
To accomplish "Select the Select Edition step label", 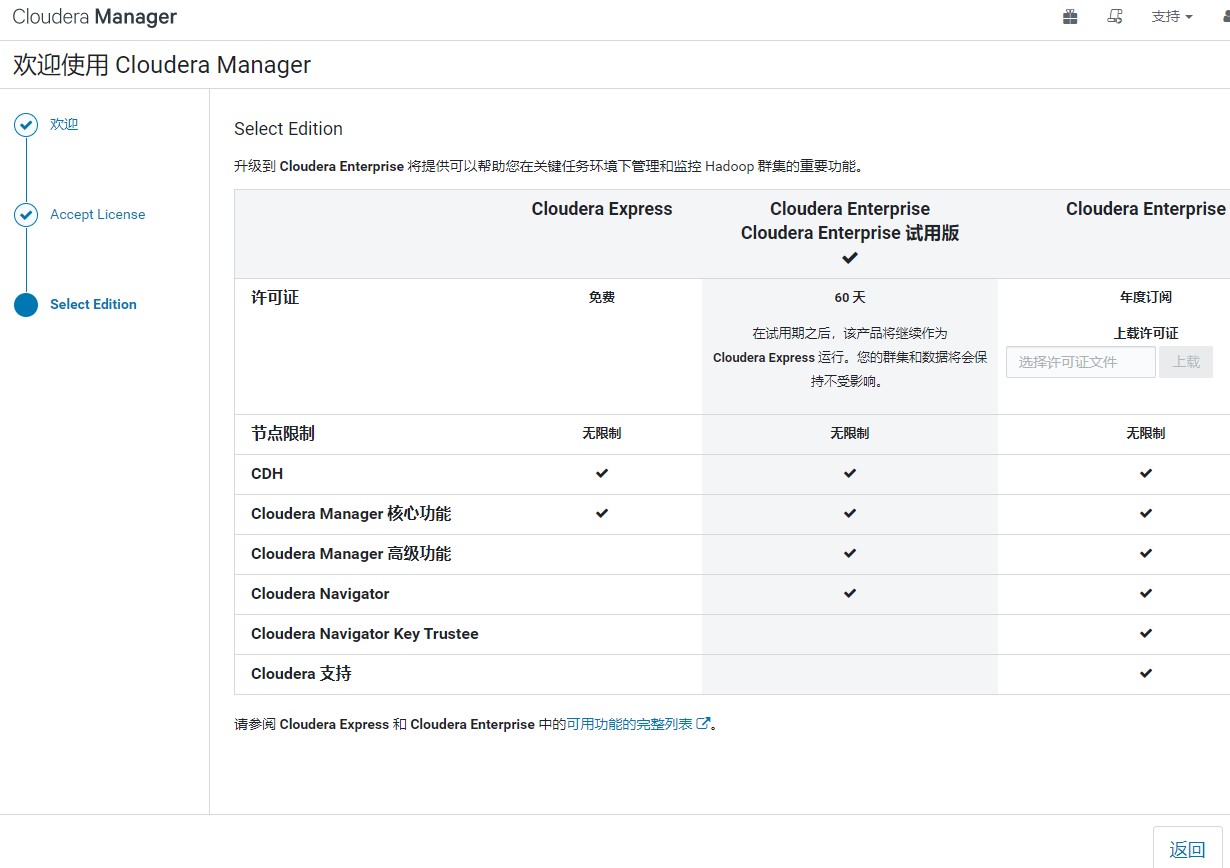I will coord(93,305).
